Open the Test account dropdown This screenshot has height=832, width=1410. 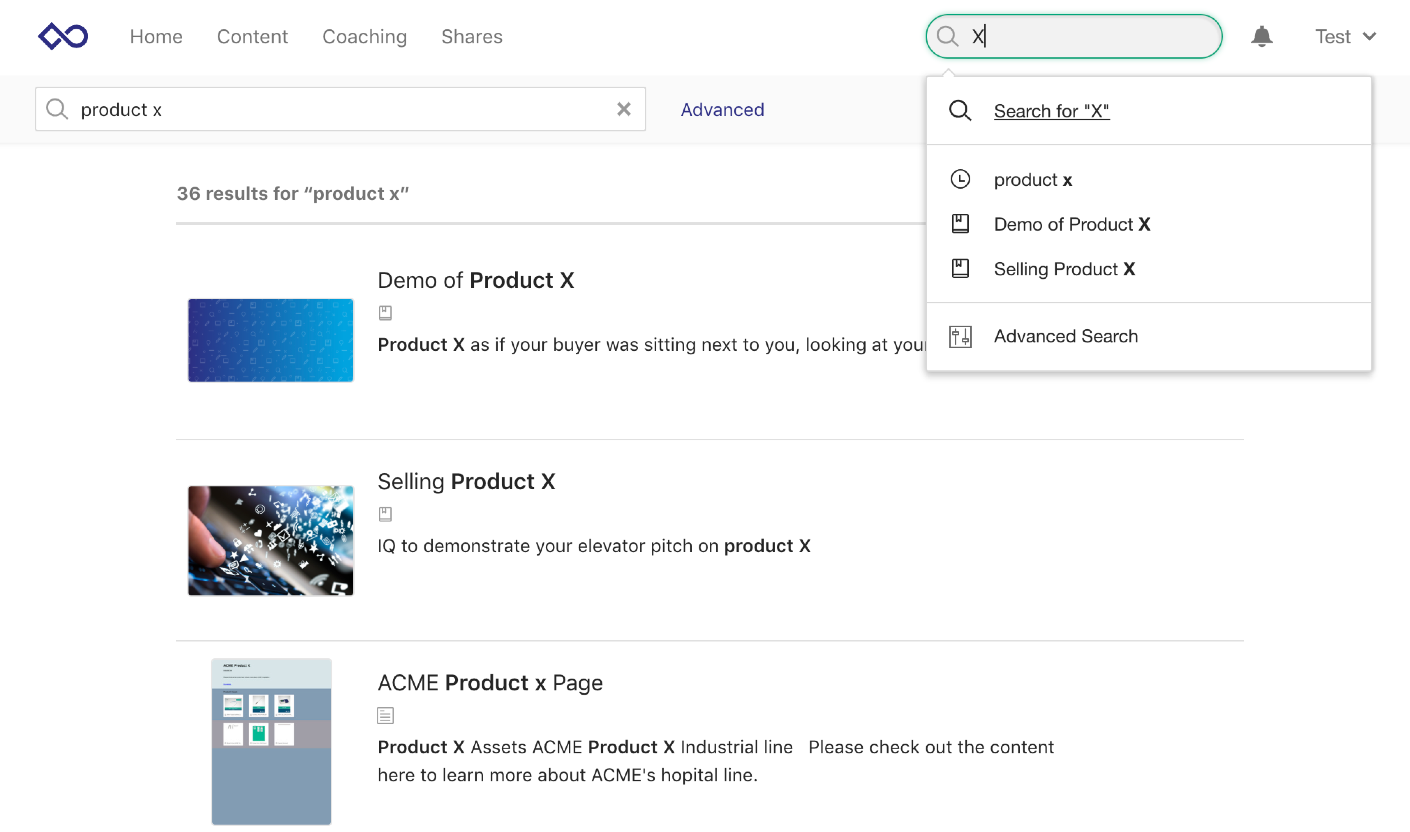tap(1344, 36)
